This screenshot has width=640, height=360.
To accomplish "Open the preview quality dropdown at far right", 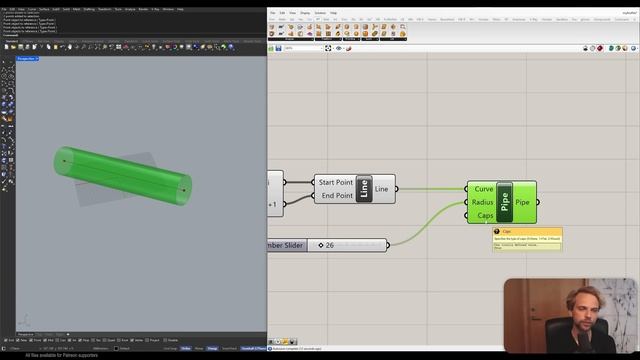I will pos(638,49).
